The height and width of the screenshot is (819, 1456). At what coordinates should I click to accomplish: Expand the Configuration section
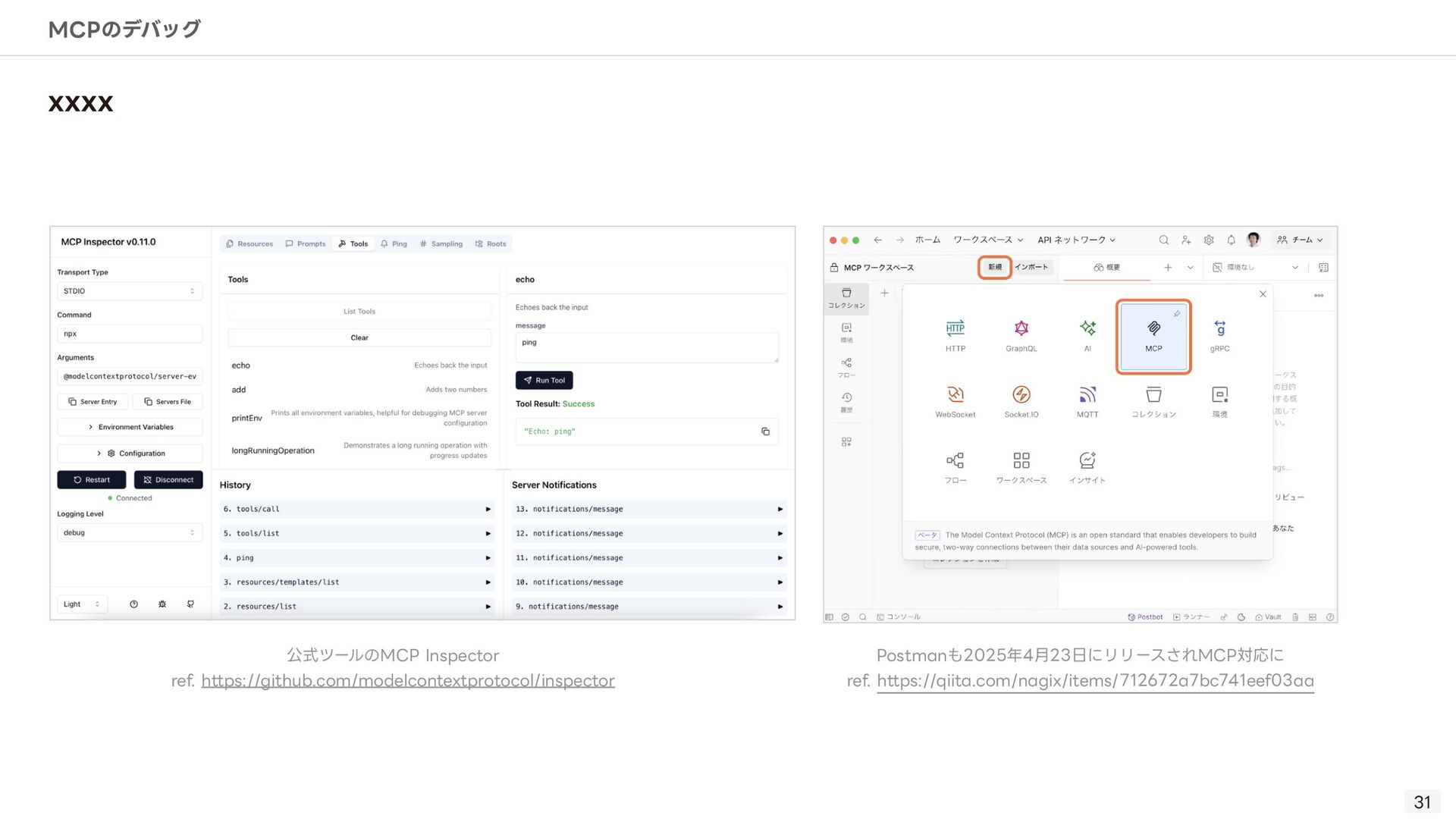[130, 453]
